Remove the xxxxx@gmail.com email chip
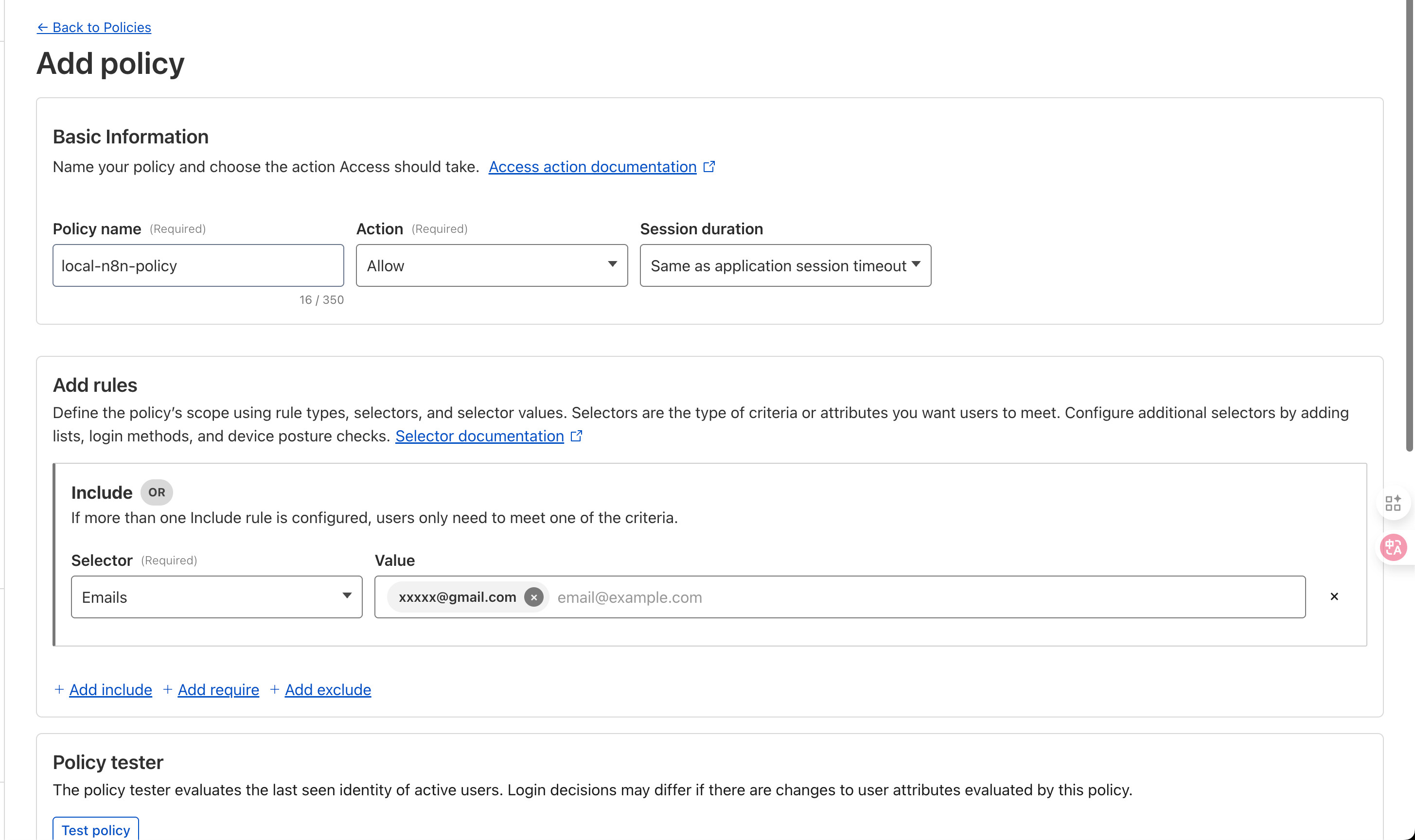 point(533,597)
